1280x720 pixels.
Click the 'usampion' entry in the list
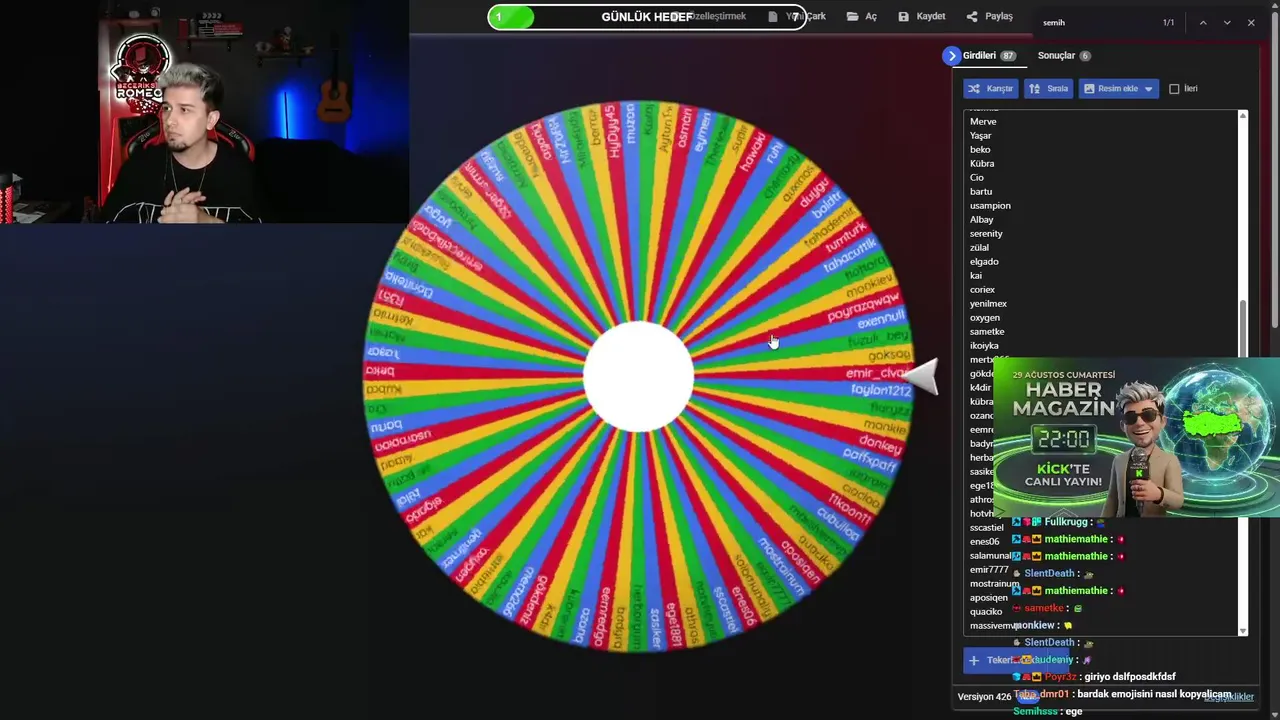coord(990,206)
